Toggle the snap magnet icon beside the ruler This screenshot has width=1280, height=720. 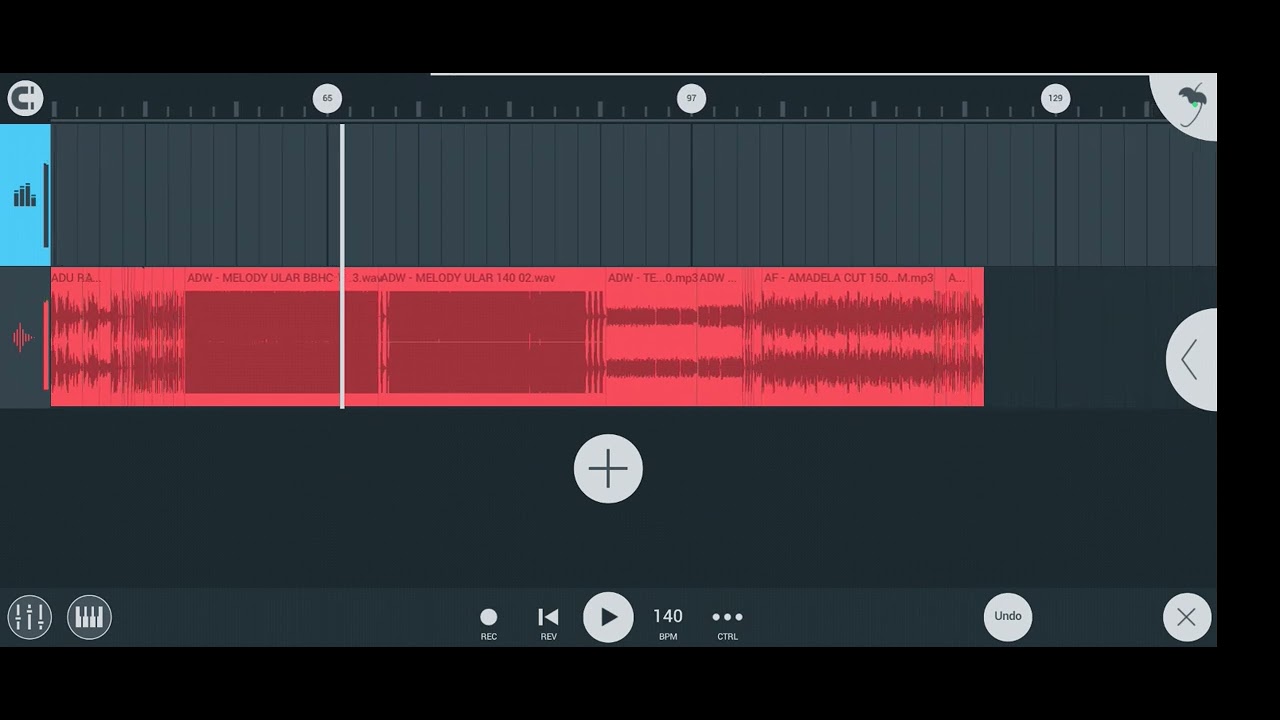coord(25,98)
